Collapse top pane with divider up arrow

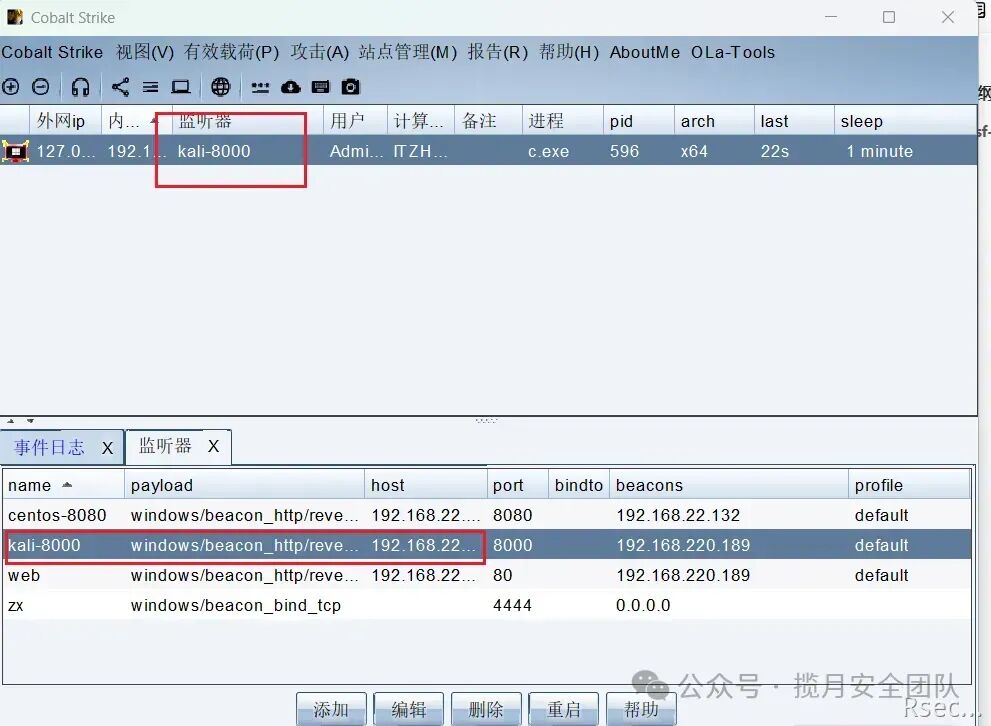(11, 420)
